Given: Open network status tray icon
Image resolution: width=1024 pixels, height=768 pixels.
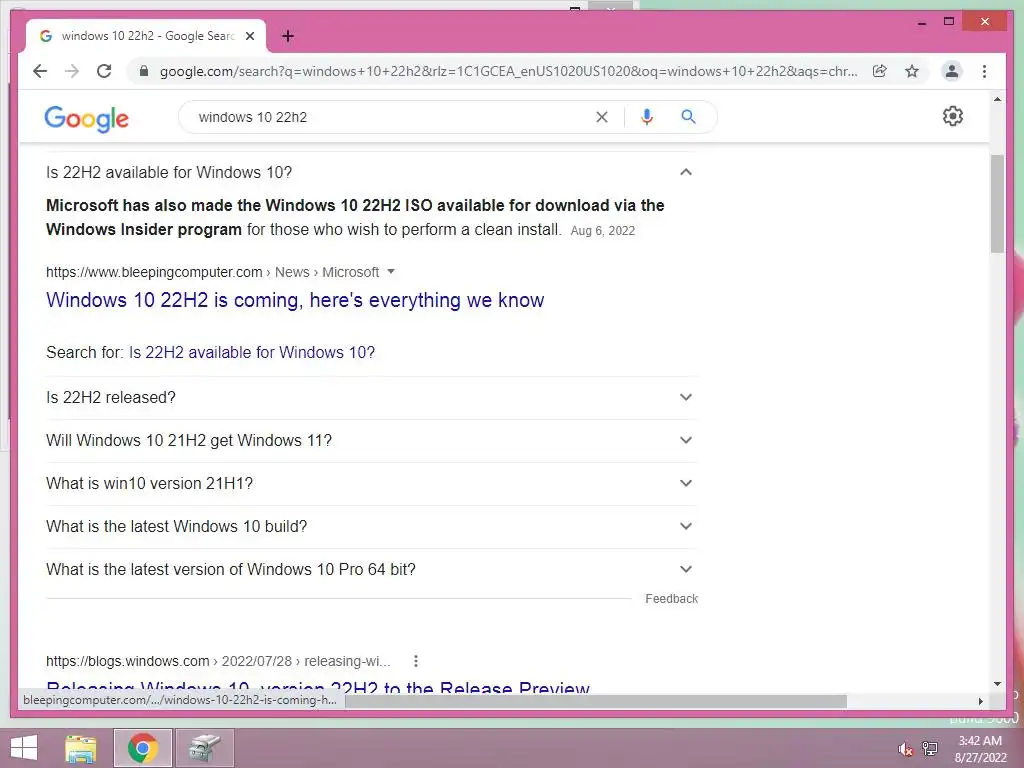Looking at the screenshot, I should point(929,749).
